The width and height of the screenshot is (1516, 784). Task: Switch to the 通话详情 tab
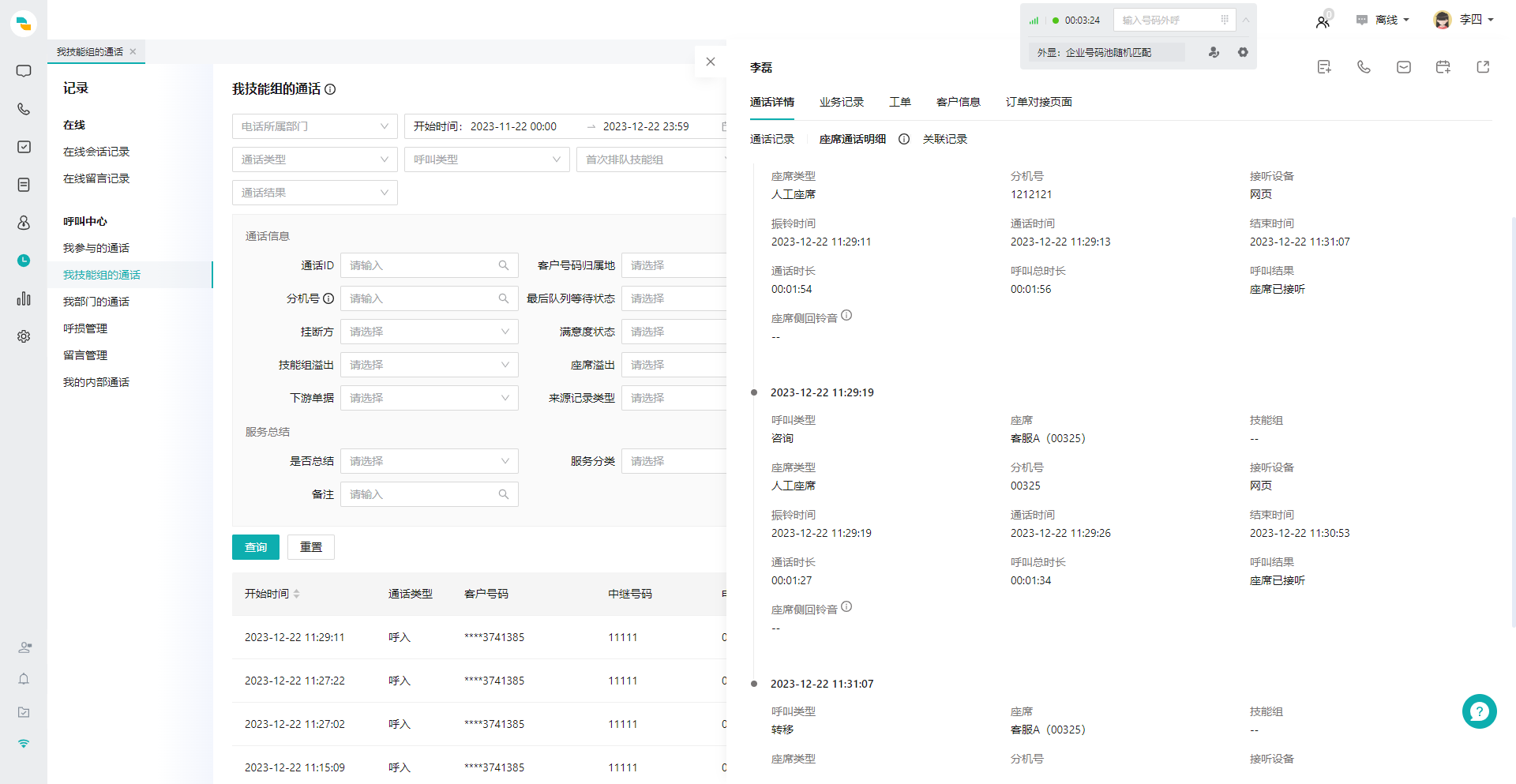click(x=772, y=102)
